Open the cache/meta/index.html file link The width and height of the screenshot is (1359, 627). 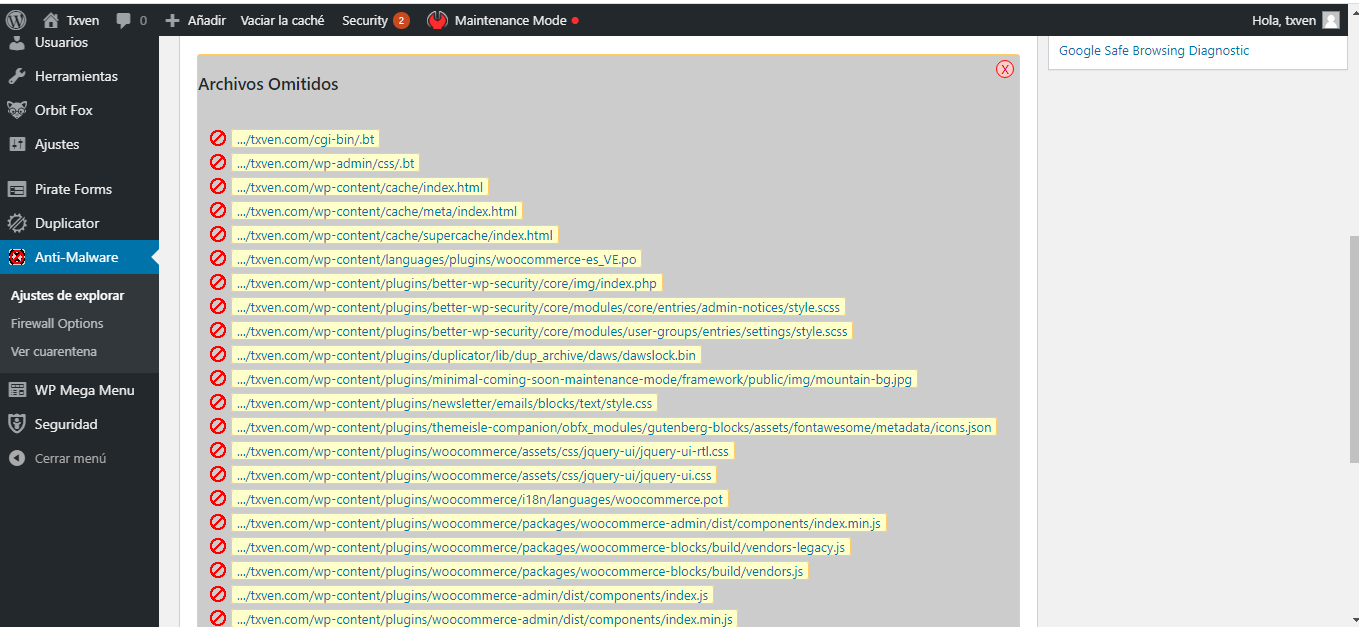pos(376,211)
